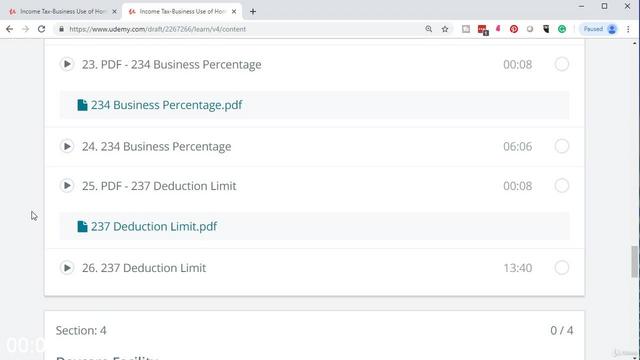Play lecture 24 234 Business Percentage
The height and width of the screenshot is (360, 640).
pyautogui.click(x=67, y=146)
